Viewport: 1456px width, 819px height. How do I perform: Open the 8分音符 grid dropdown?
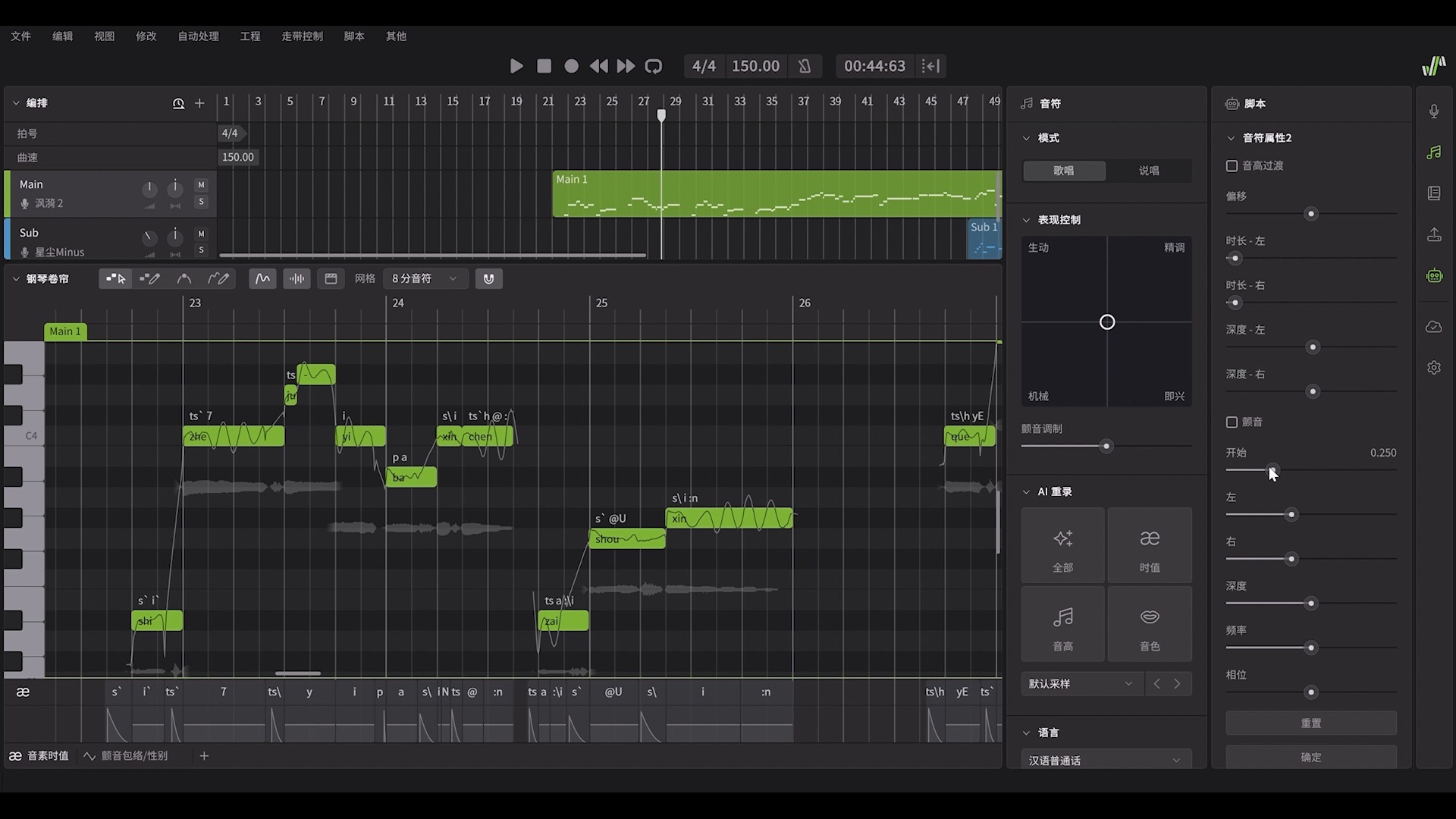point(425,278)
